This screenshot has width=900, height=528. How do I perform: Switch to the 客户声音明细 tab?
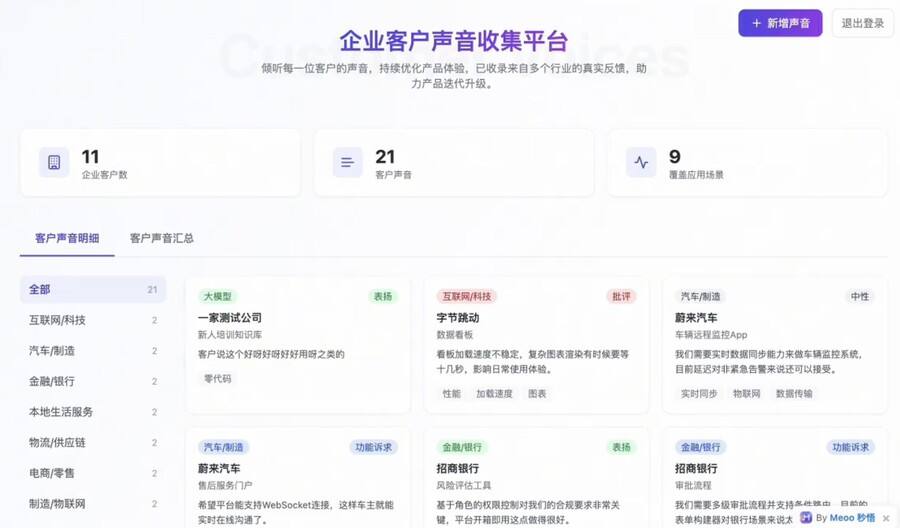pyautogui.click(x=67, y=238)
